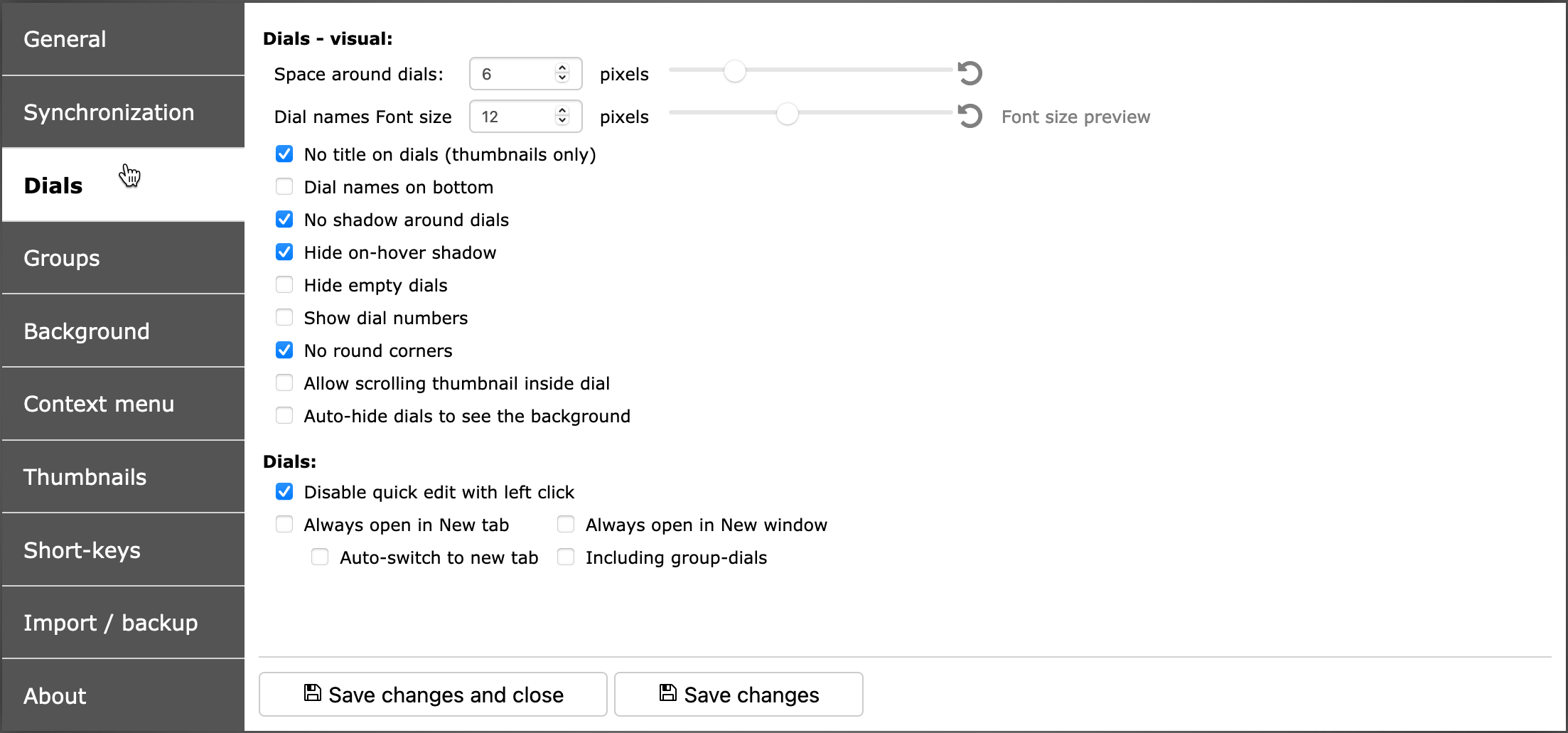Enable Dial names on bottom
The image size is (1568, 733).
(x=284, y=187)
